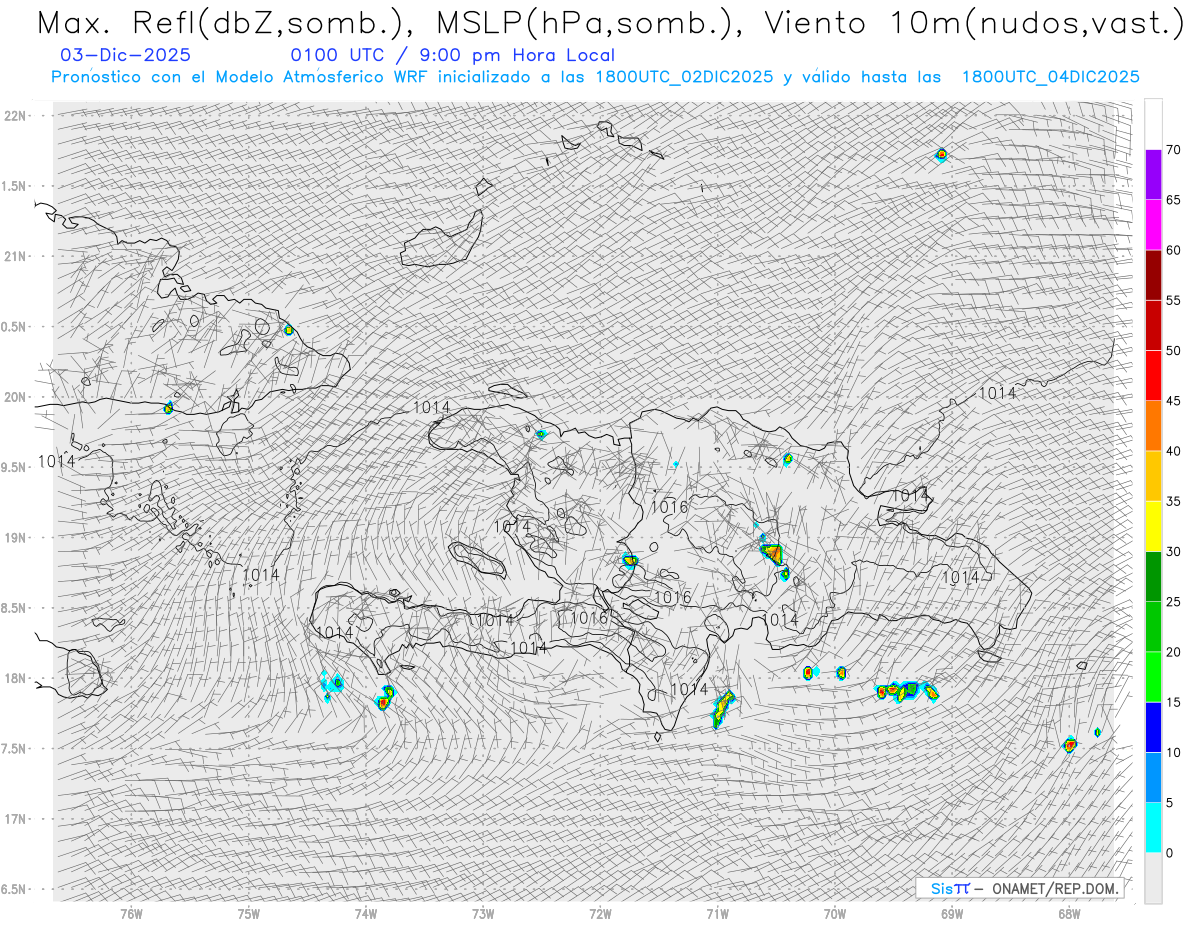
Task: Click the '30' value on the color scale
Action: click(1173, 551)
